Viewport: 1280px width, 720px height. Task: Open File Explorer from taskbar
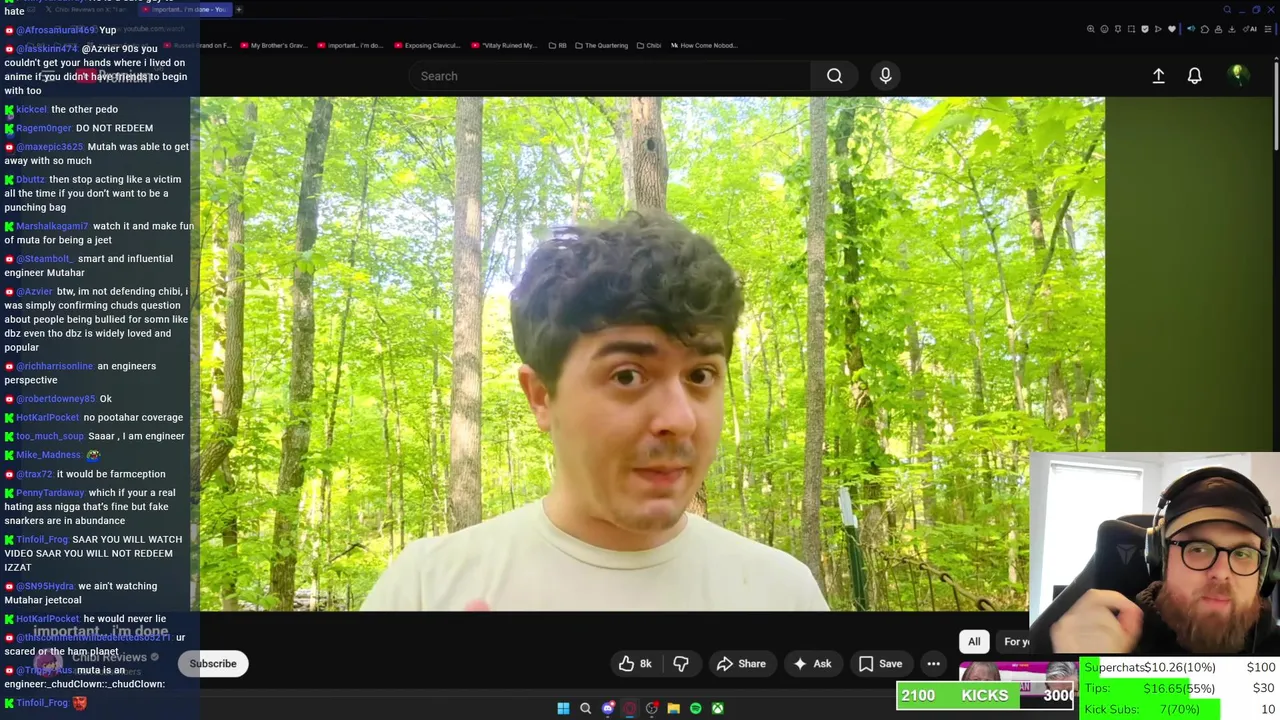pos(674,708)
